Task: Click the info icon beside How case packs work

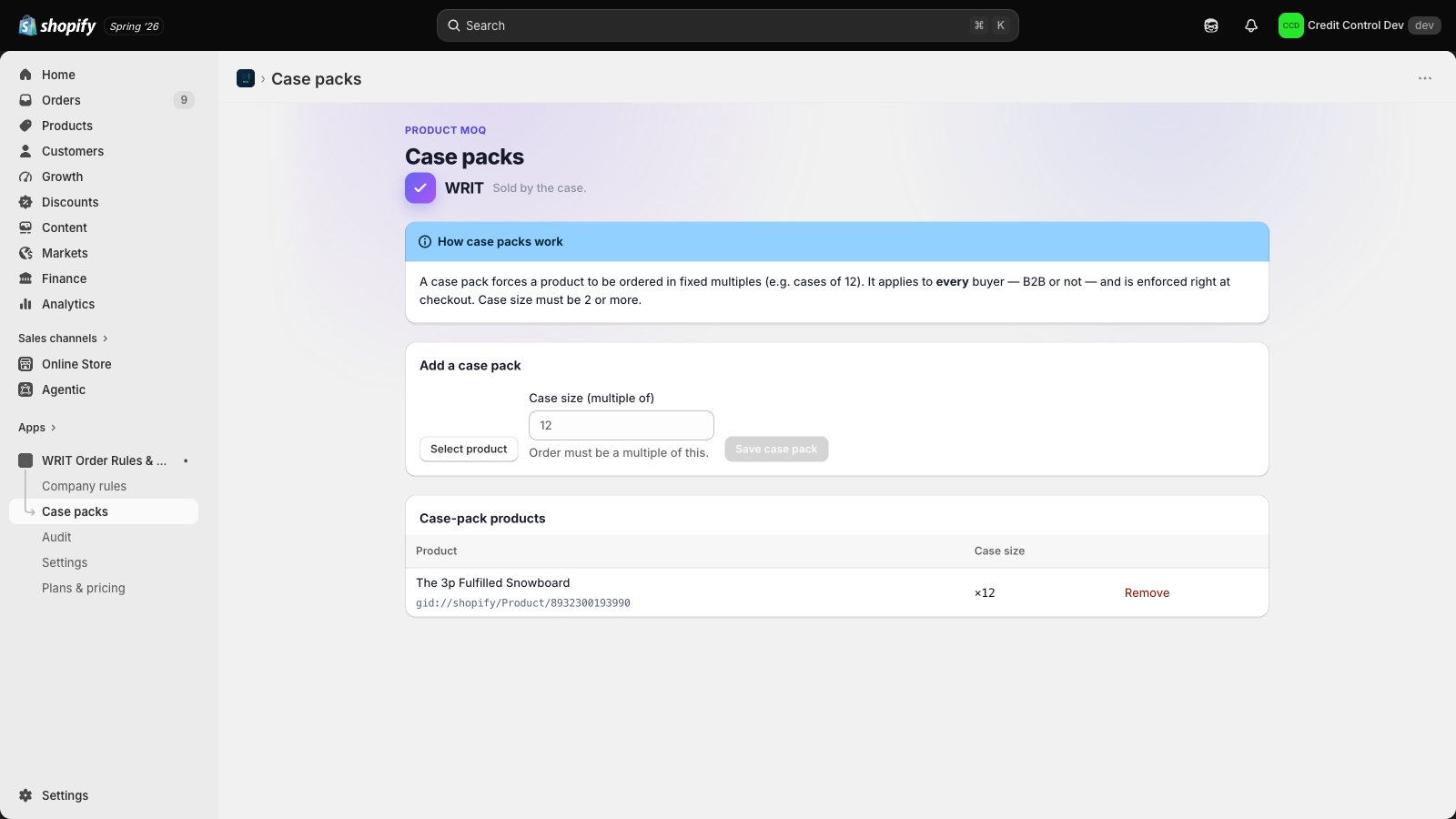Action: pyautogui.click(x=425, y=242)
